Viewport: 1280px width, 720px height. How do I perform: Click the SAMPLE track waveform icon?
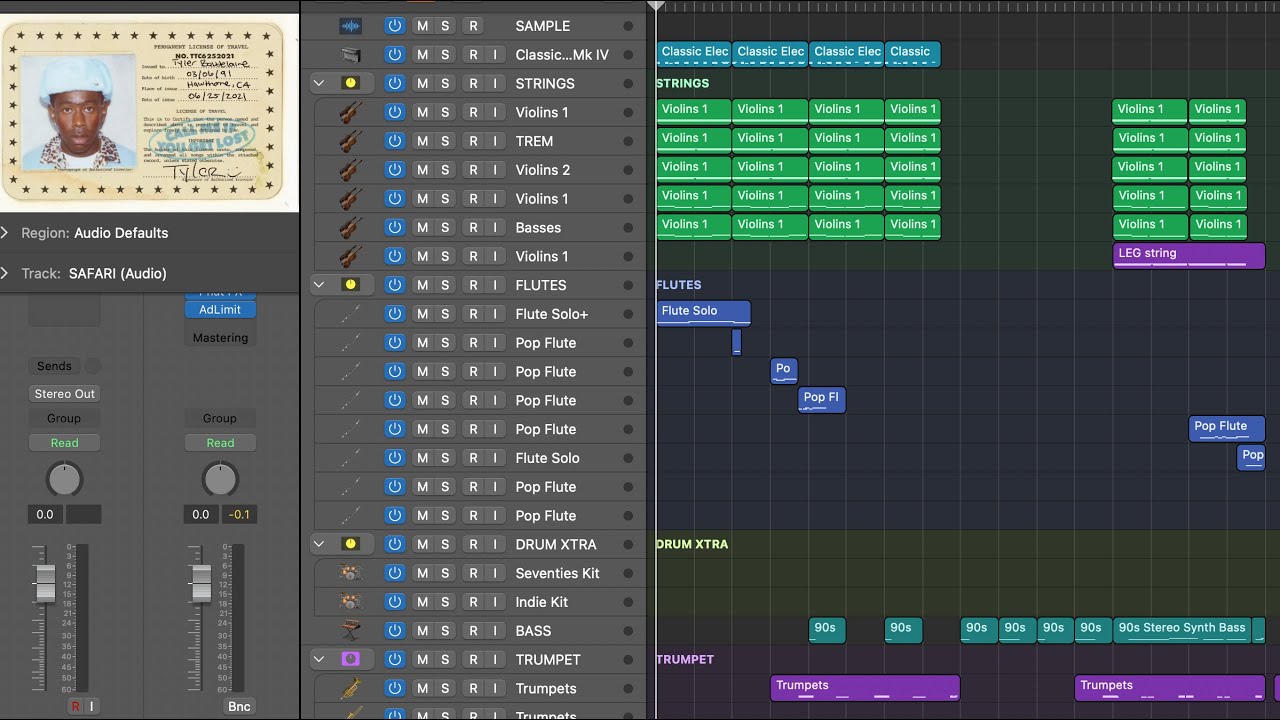[x=351, y=26]
